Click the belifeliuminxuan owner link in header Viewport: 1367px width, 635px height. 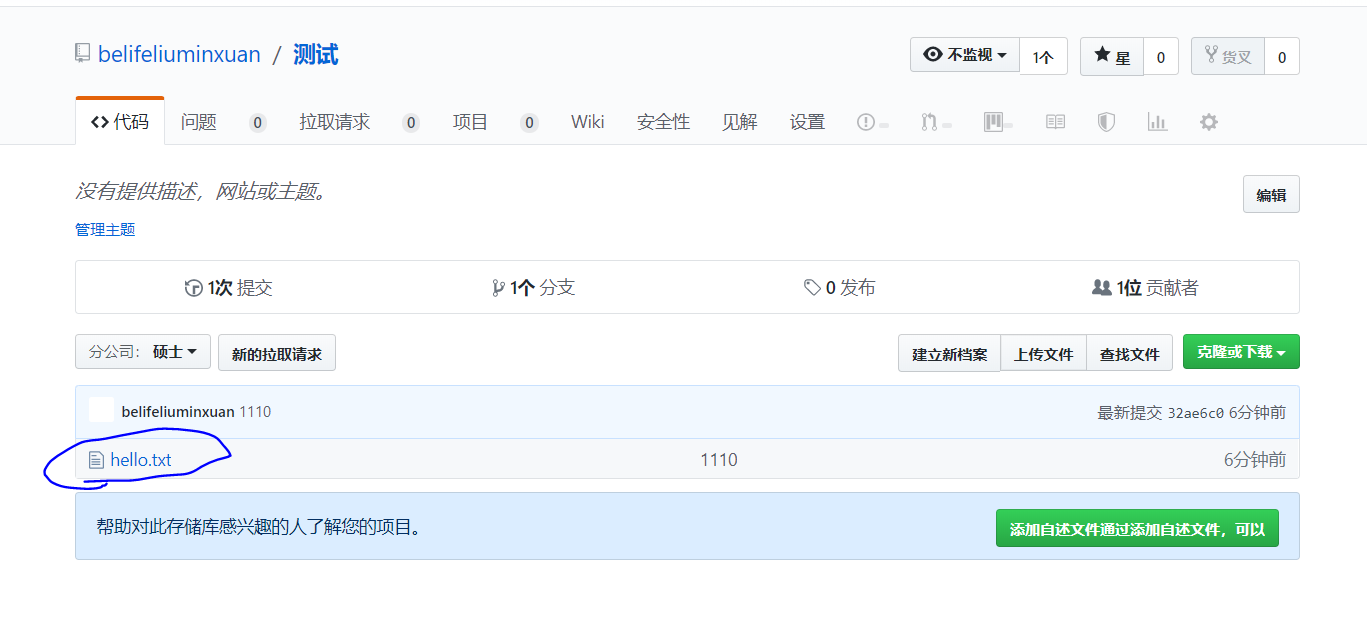coord(179,54)
